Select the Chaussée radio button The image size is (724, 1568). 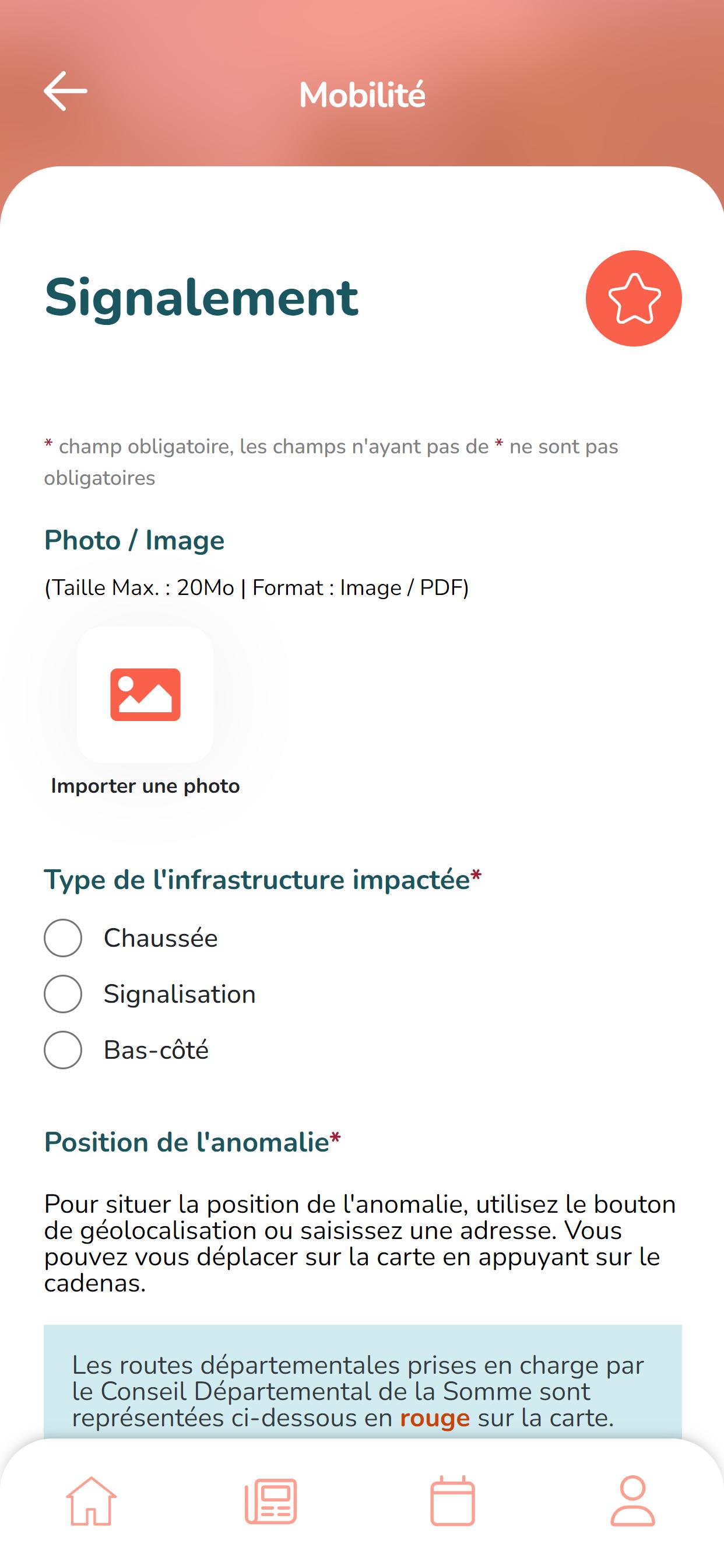click(x=63, y=938)
